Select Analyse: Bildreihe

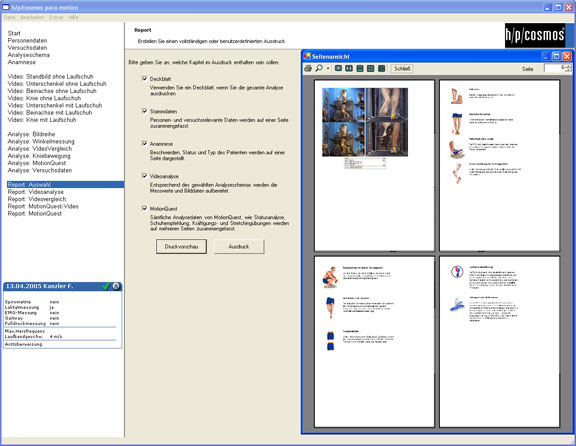(x=31, y=134)
